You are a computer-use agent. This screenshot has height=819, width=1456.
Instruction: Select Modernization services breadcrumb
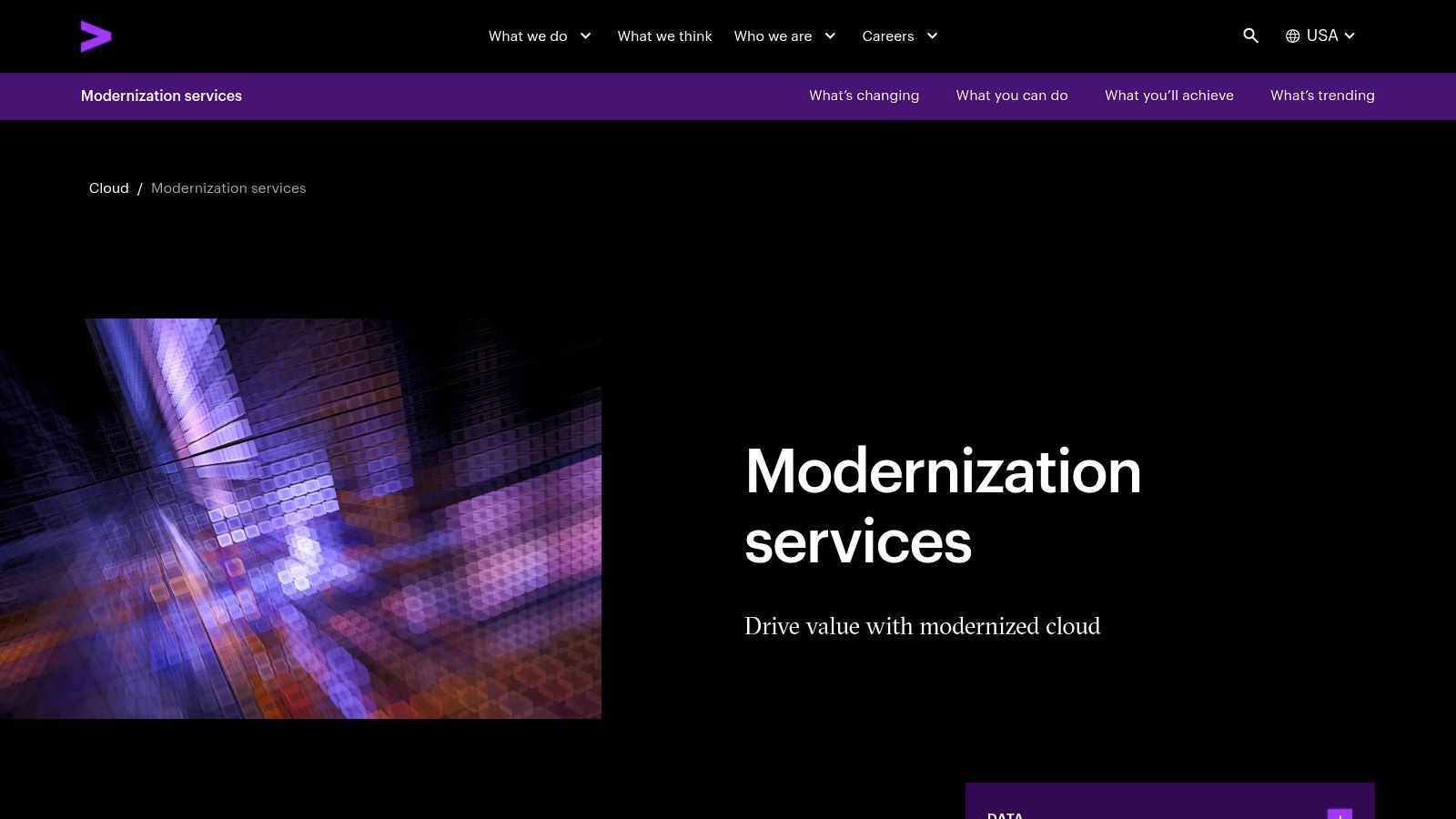(x=228, y=188)
